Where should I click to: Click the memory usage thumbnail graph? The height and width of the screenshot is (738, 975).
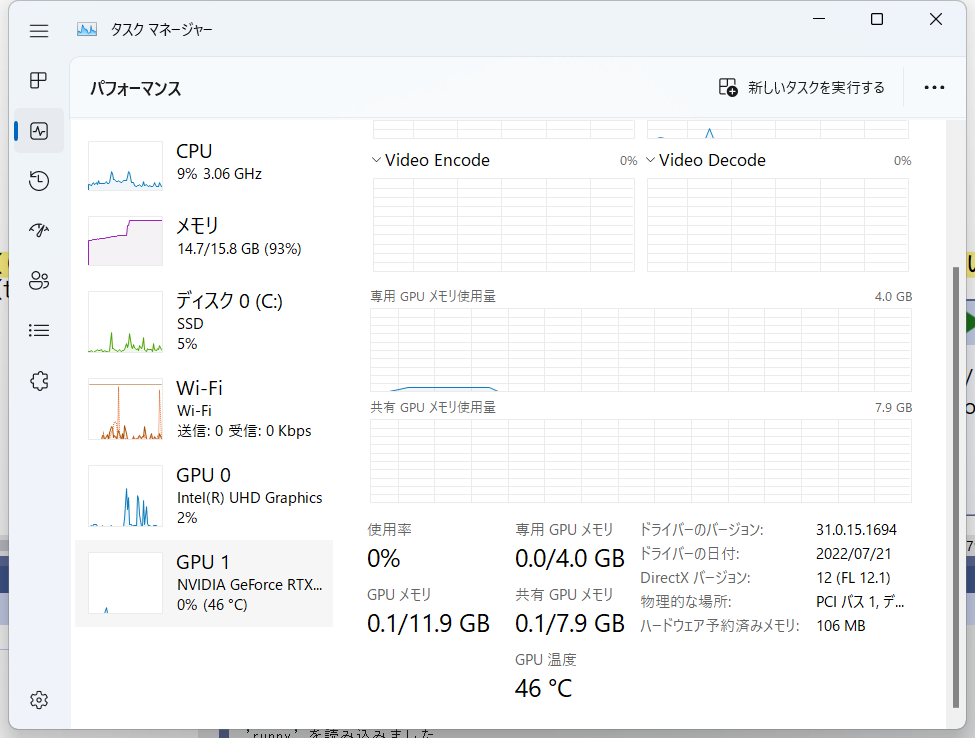125,241
